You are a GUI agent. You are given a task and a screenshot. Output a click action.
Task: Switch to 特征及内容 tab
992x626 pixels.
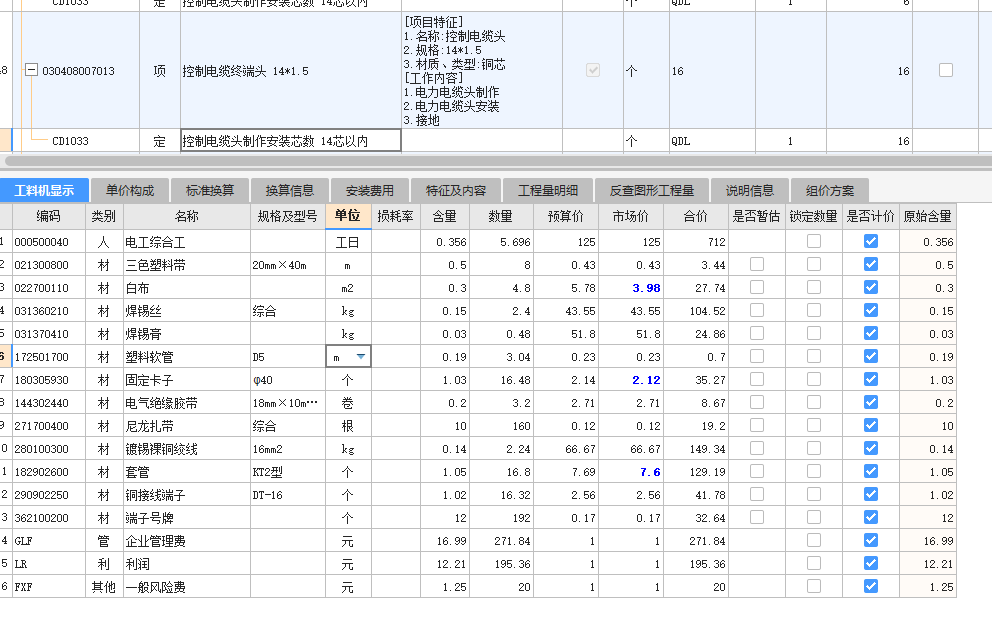(456, 191)
